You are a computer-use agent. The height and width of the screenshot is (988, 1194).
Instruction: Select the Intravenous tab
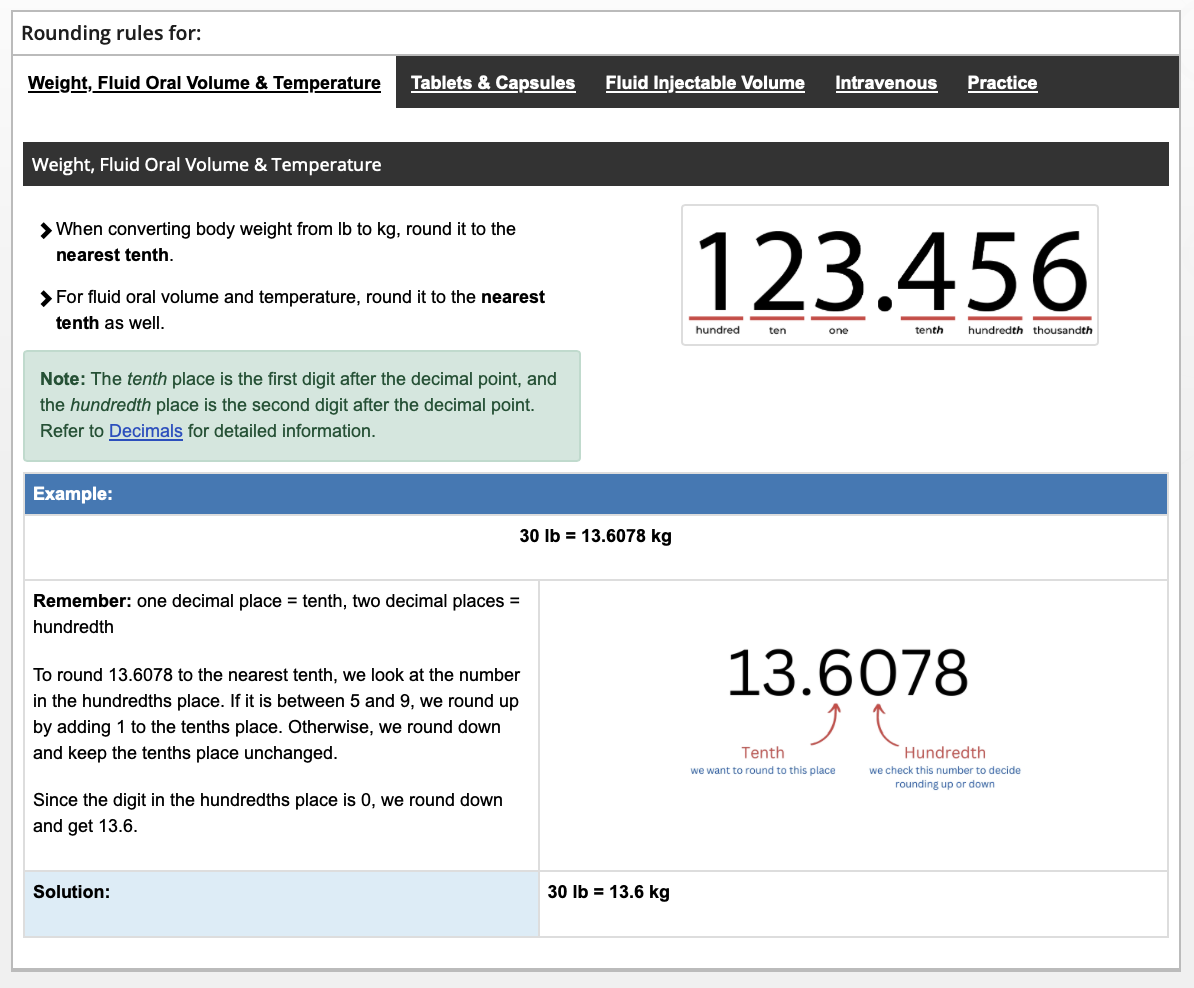(886, 82)
